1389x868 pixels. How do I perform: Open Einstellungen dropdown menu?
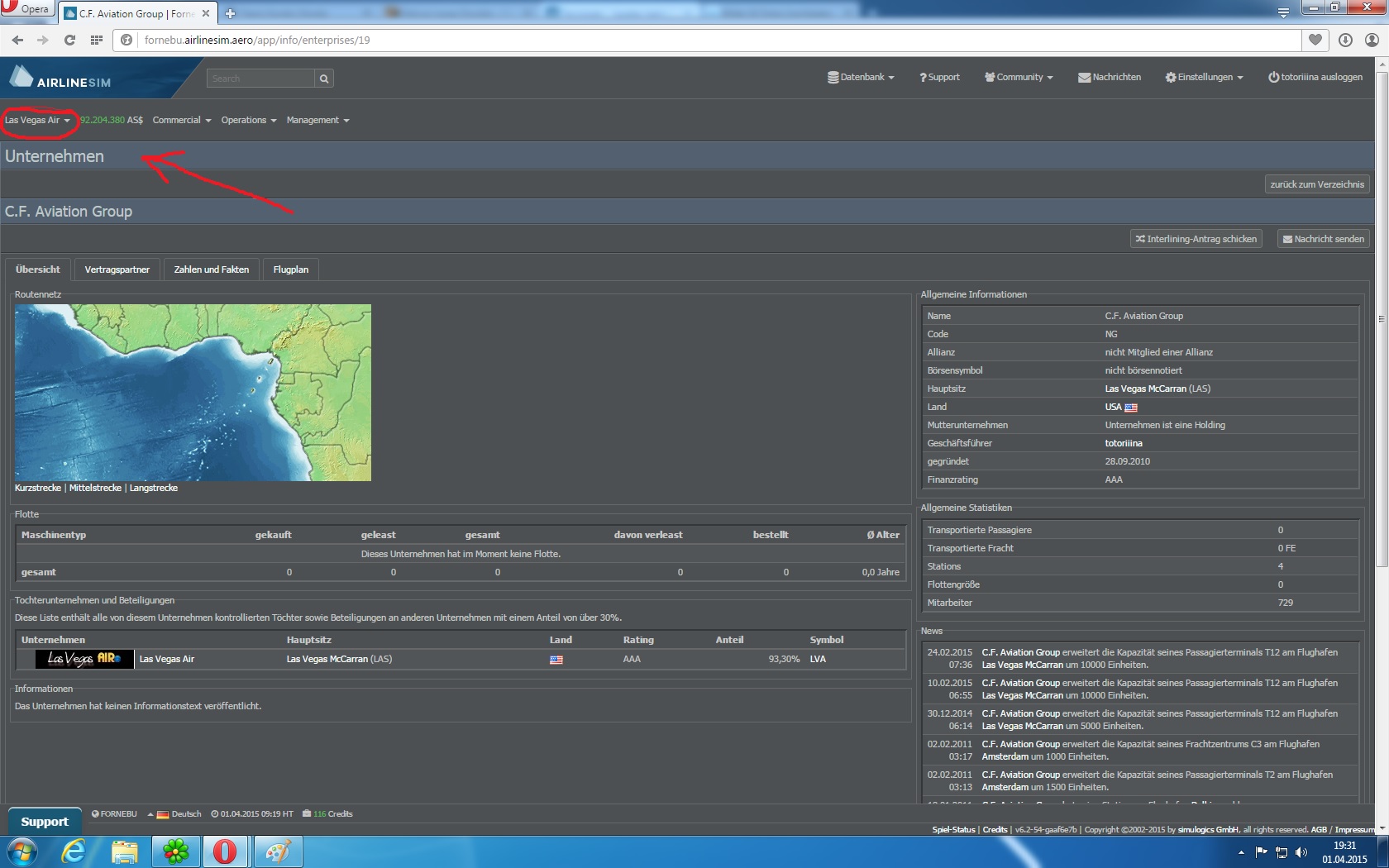click(x=1204, y=77)
